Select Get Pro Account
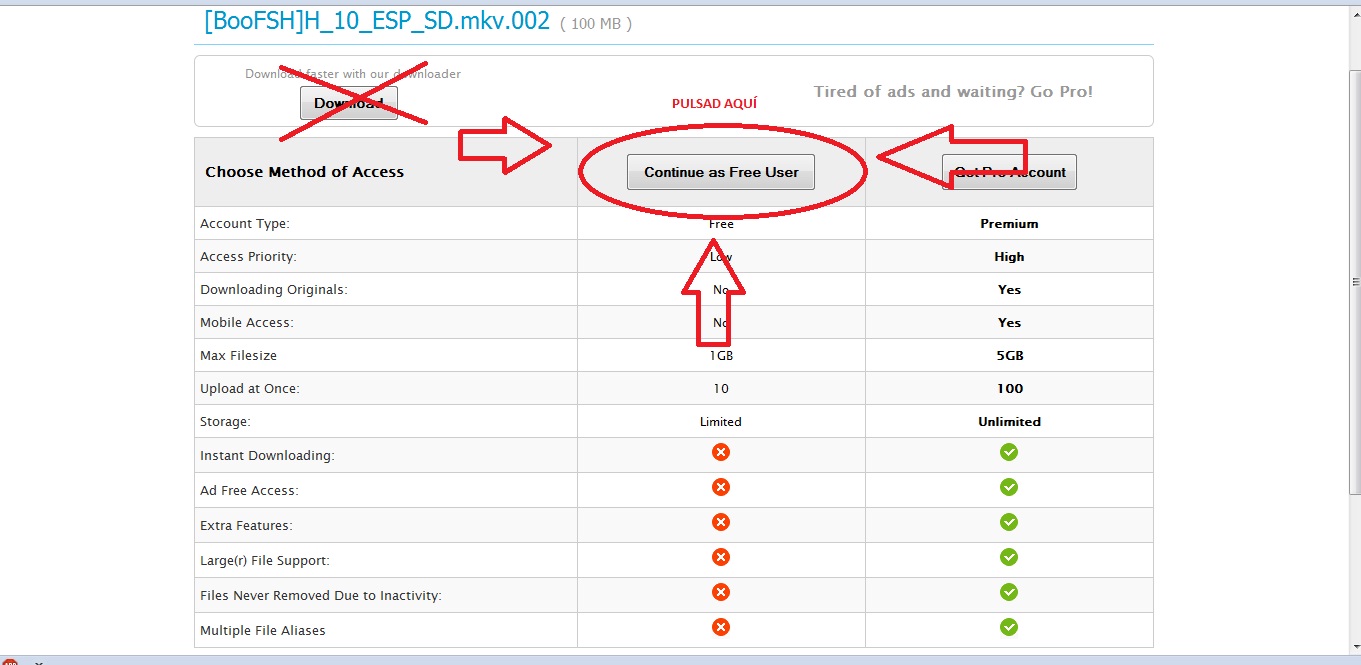 click(1009, 171)
